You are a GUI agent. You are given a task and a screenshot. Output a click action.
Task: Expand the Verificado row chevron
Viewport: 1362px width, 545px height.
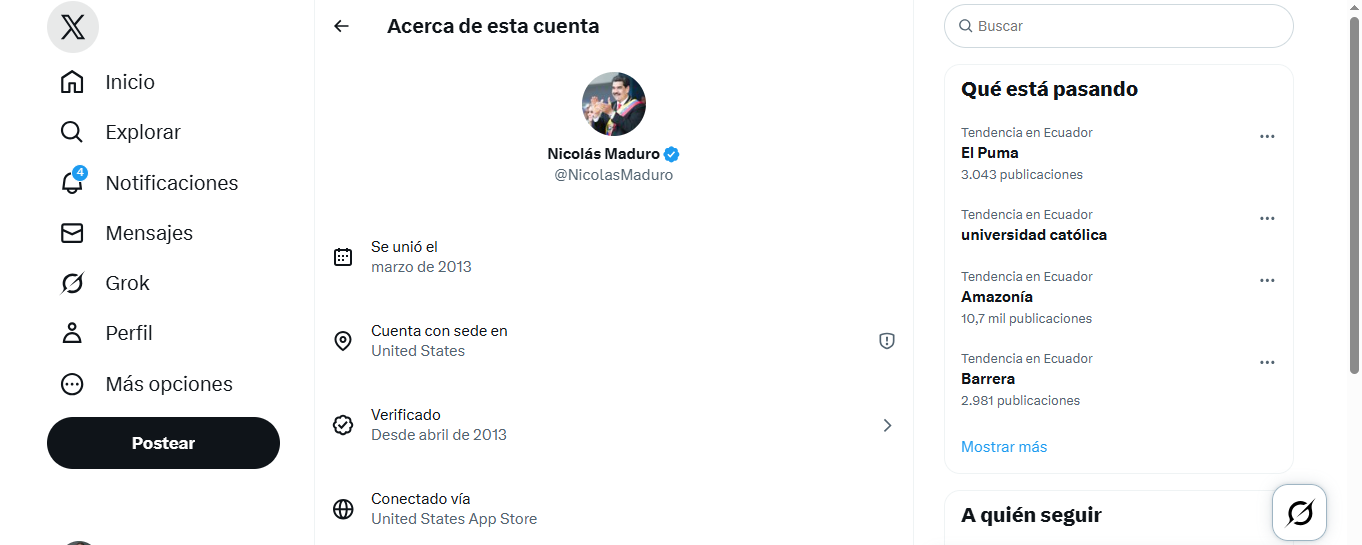pos(887,425)
